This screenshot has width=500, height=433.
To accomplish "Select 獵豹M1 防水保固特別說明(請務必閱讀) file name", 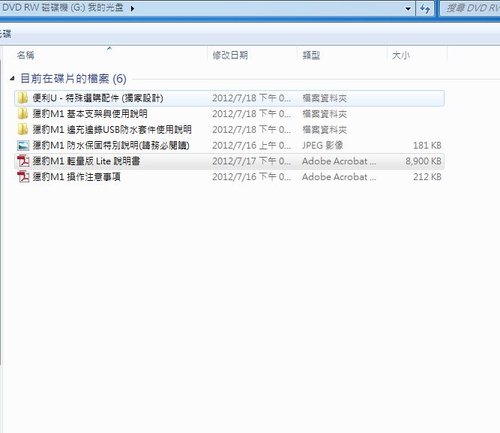I will [111, 145].
